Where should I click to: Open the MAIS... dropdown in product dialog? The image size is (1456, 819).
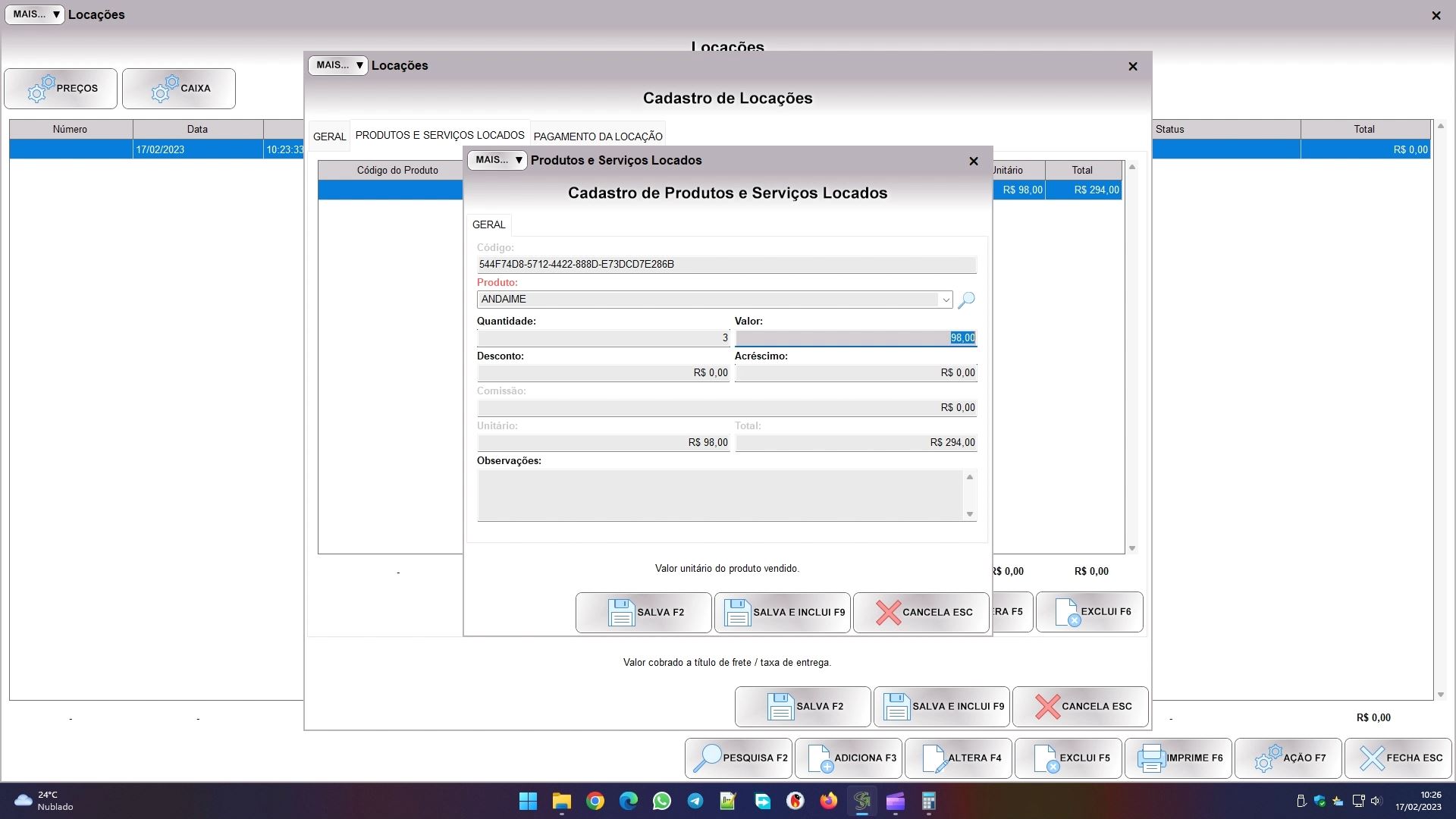pyautogui.click(x=497, y=160)
